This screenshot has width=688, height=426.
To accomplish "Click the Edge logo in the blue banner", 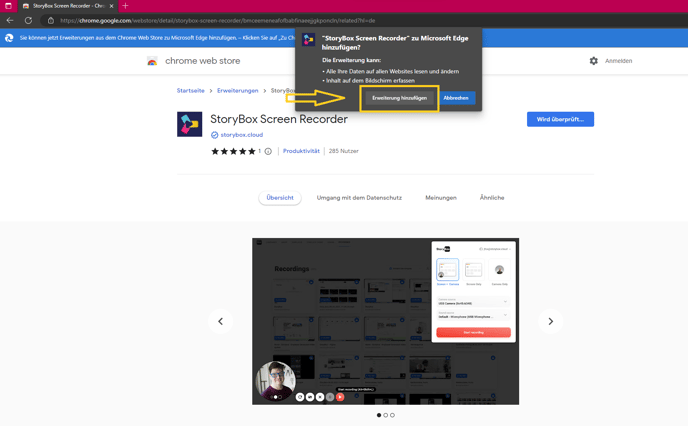I will click(9, 38).
